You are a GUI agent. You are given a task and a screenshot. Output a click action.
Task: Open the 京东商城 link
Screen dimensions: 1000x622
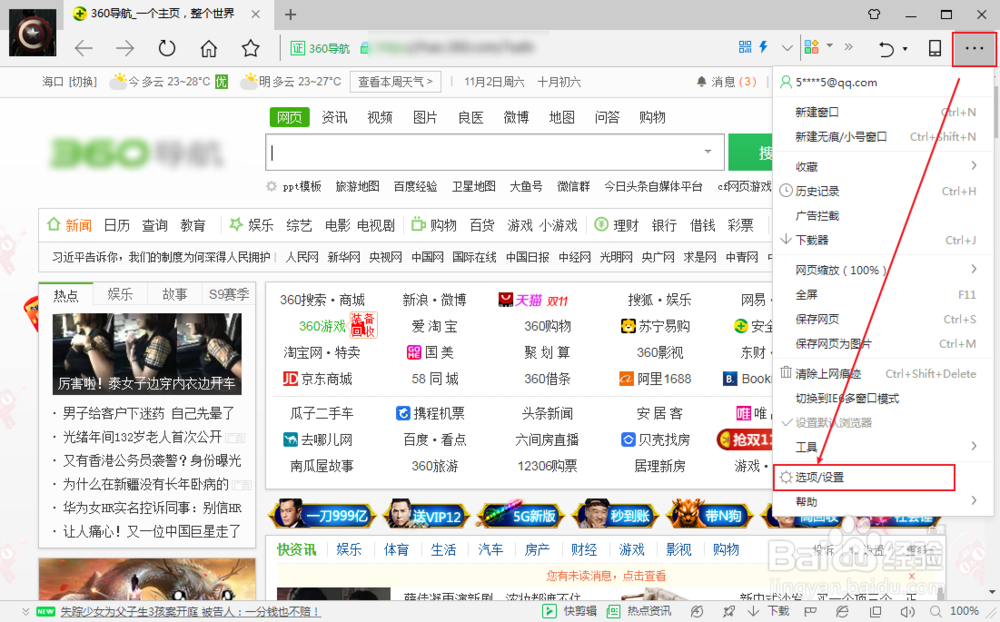pos(318,379)
